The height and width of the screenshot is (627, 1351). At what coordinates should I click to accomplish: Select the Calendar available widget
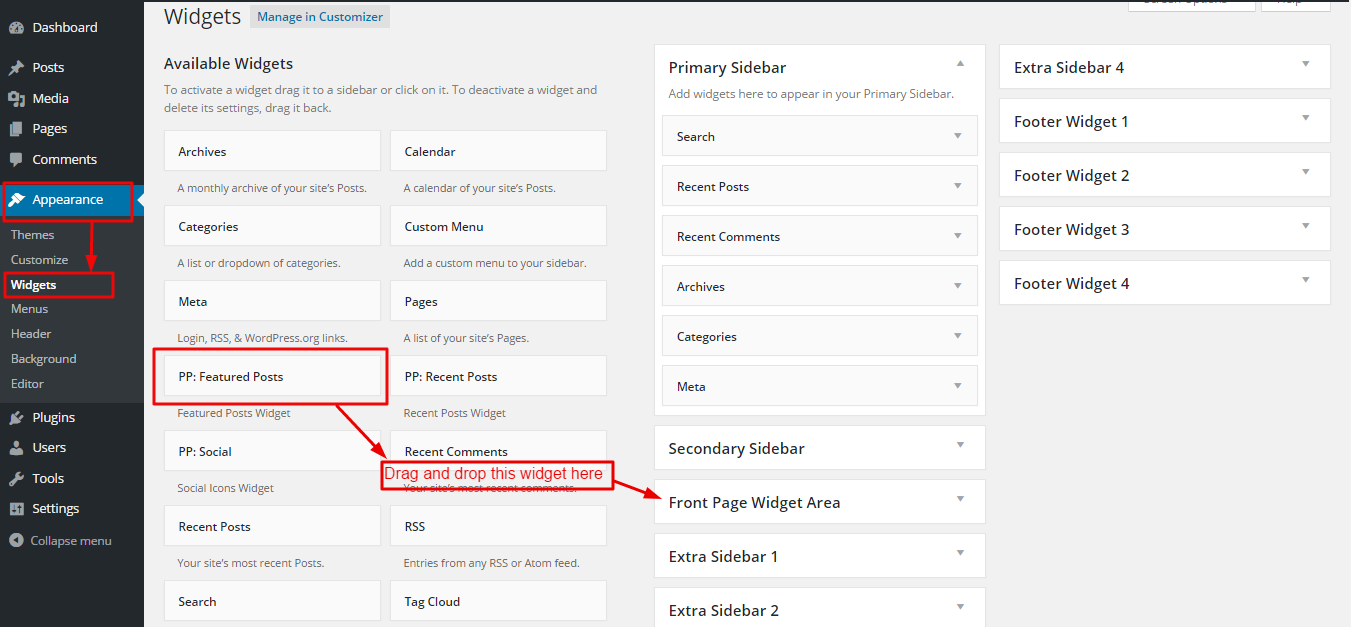click(498, 151)
